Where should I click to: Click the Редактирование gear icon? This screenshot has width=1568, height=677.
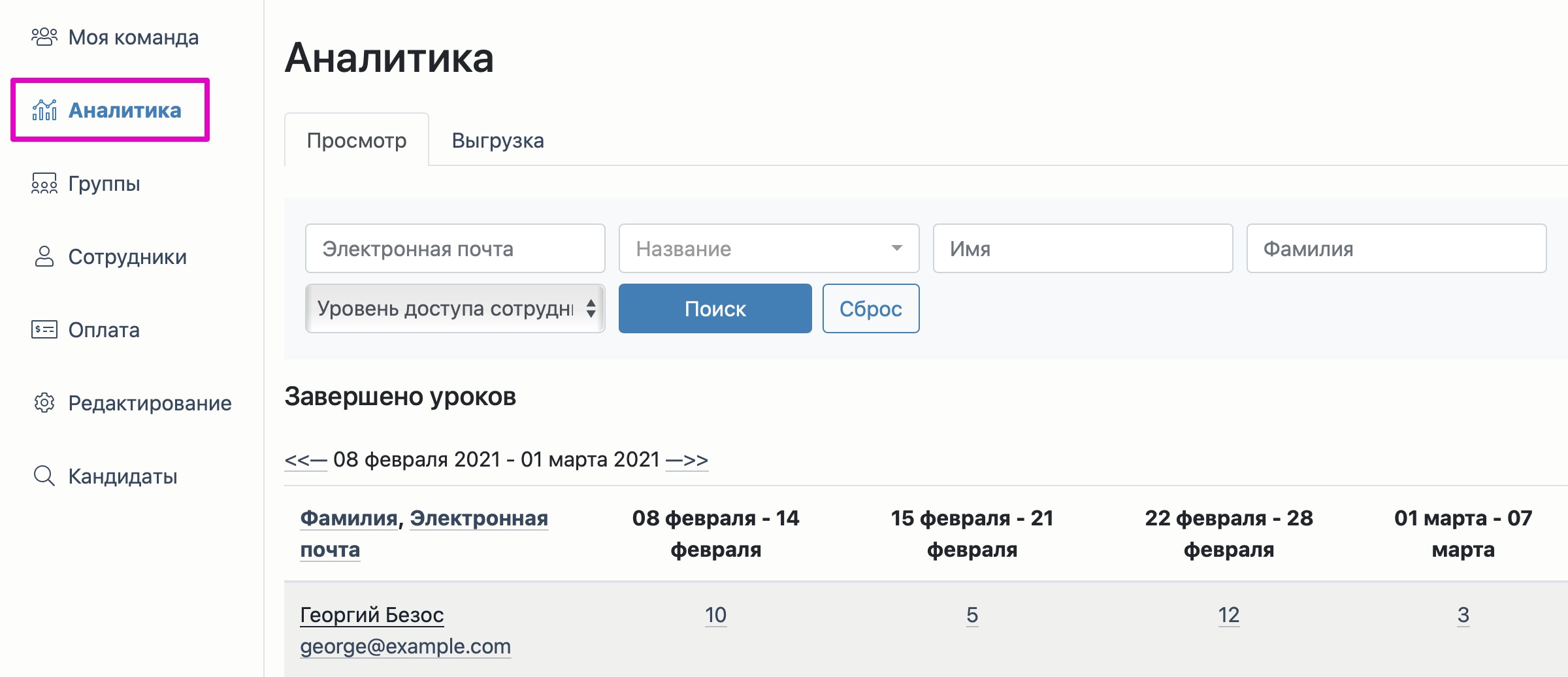coord(44,403)
